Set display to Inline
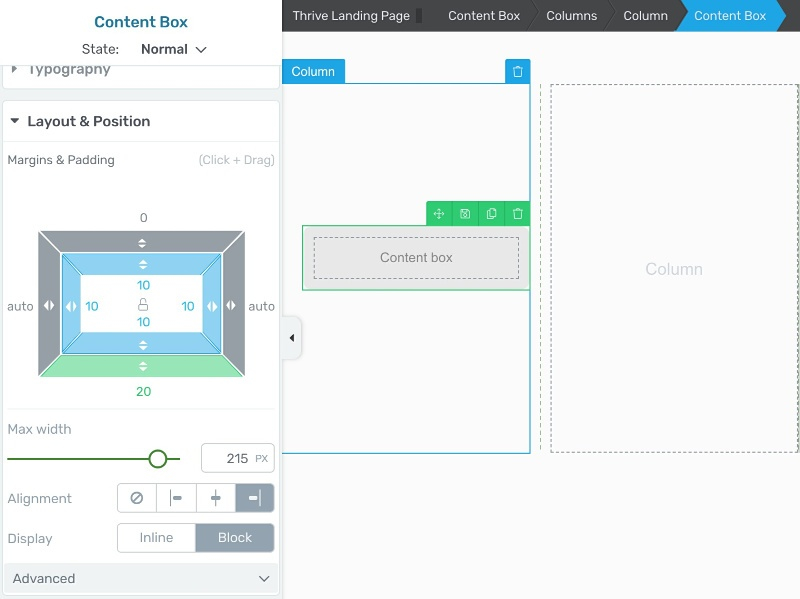 [x=156, y=538]
